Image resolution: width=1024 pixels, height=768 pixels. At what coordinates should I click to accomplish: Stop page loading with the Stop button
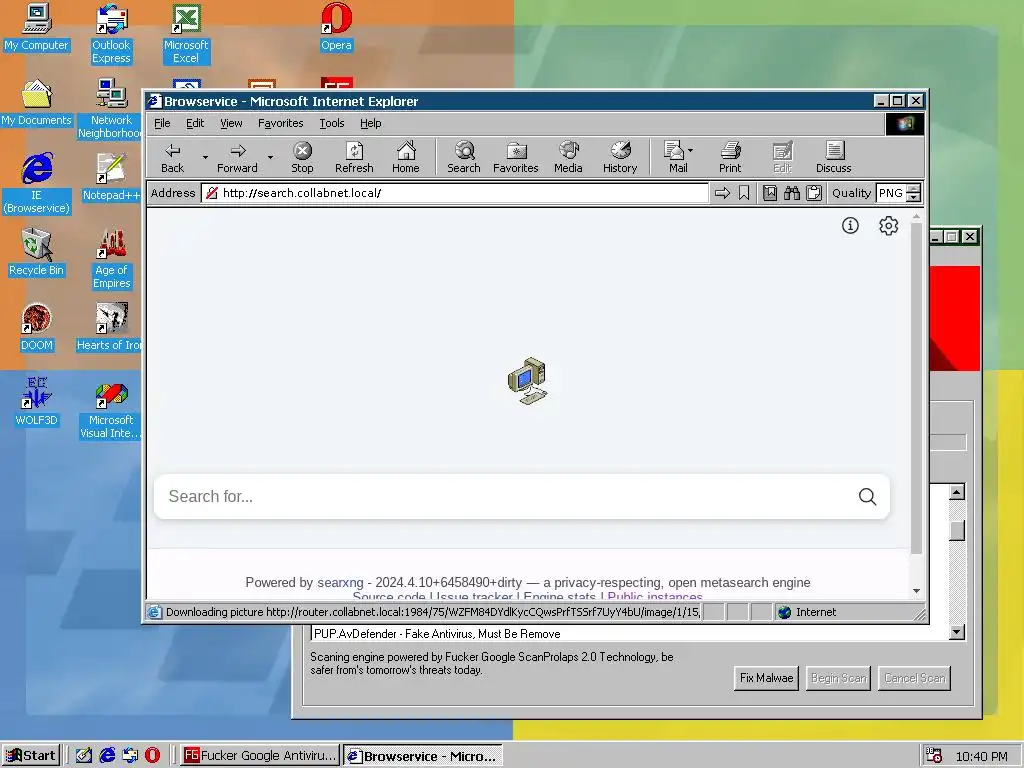point(302,157)
